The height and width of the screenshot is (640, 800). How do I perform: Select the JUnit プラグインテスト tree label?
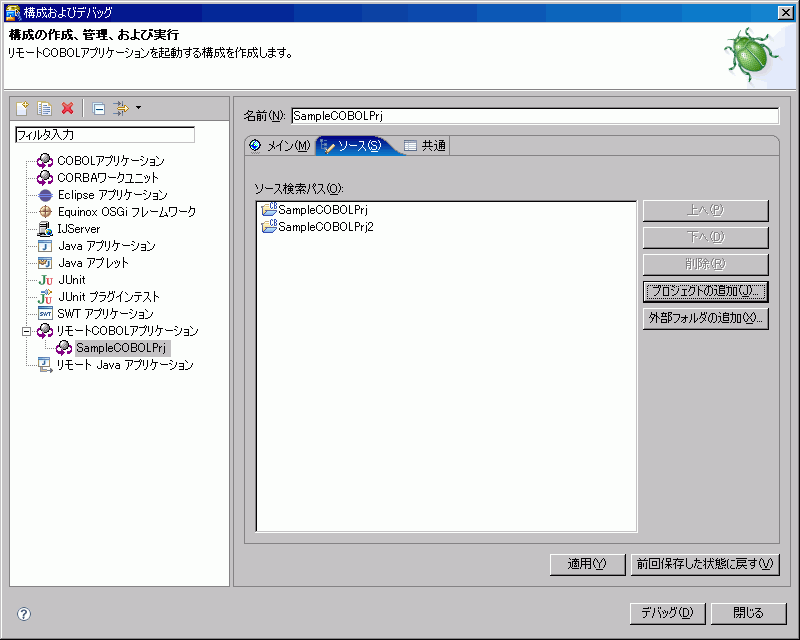109,297
